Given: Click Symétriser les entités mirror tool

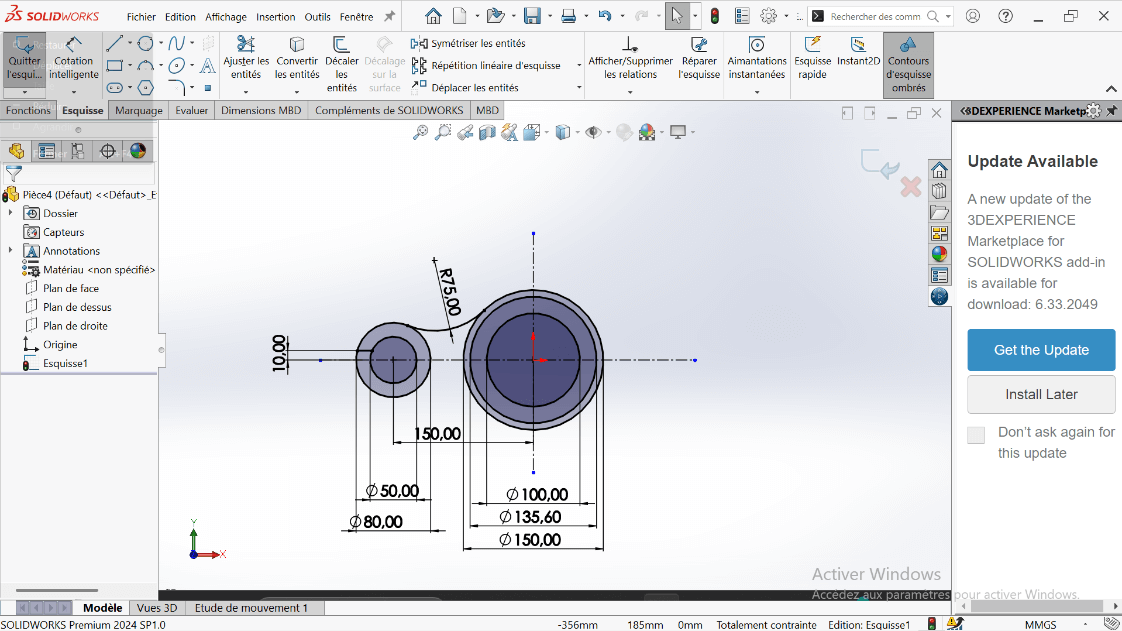Looking at the screenshot, I should click(x=468, y=43).
